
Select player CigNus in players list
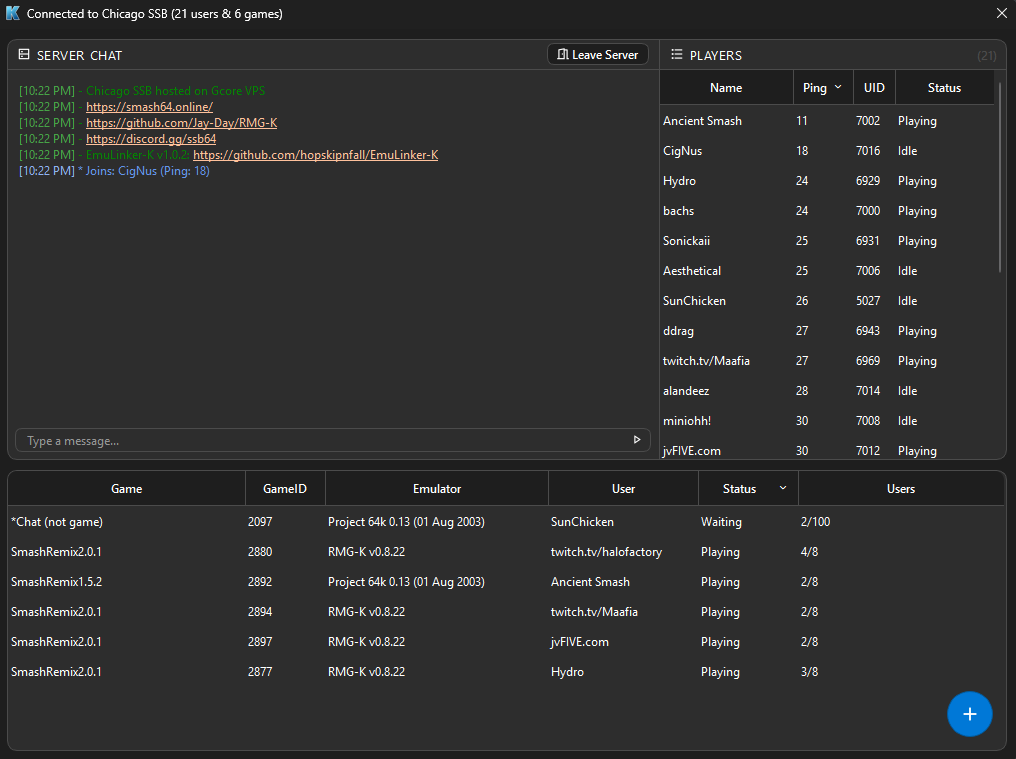coord(827,150)
